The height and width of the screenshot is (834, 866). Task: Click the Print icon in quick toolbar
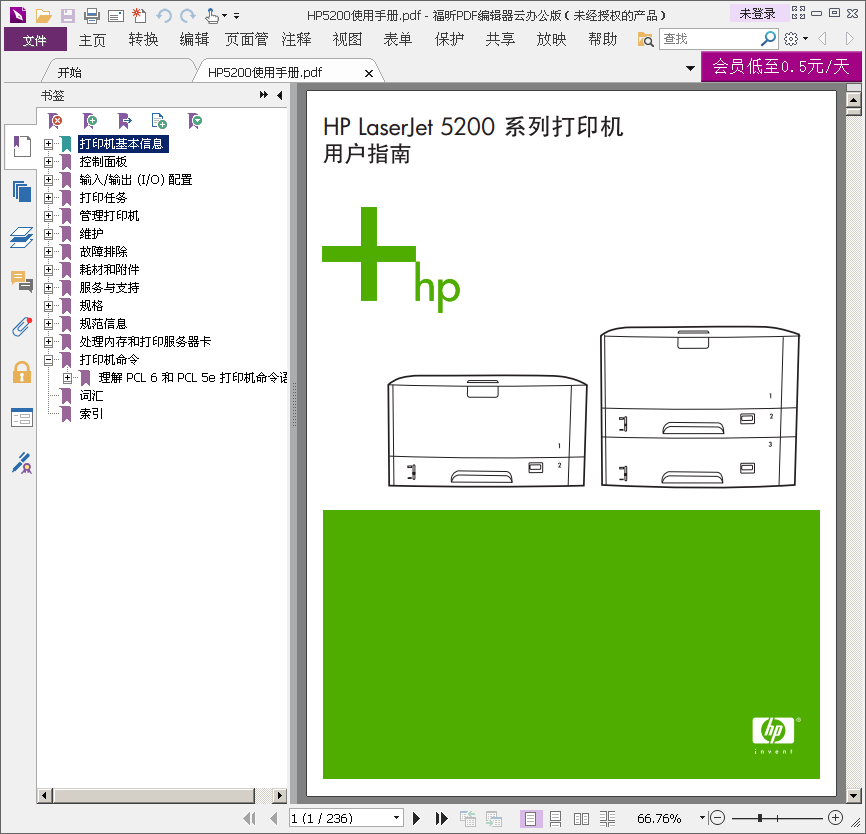[x=92, y=15]
